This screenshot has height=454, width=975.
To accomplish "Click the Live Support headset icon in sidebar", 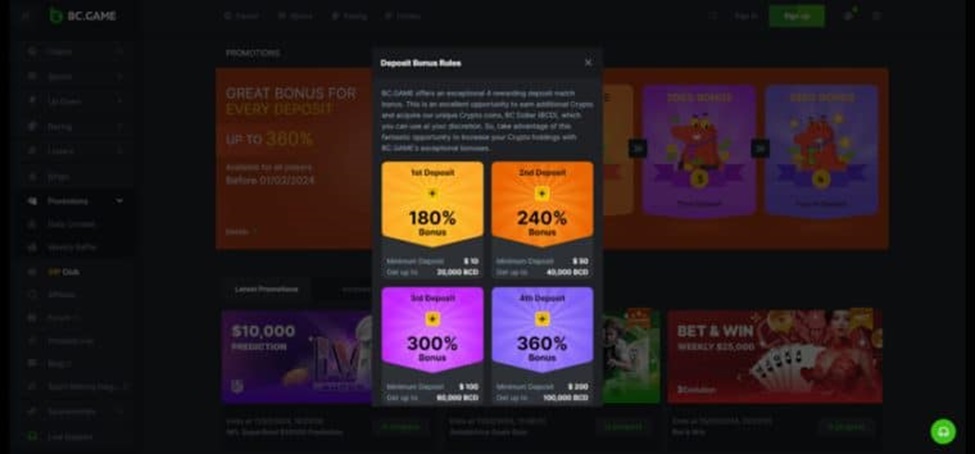I will click(x=33, y=437).
